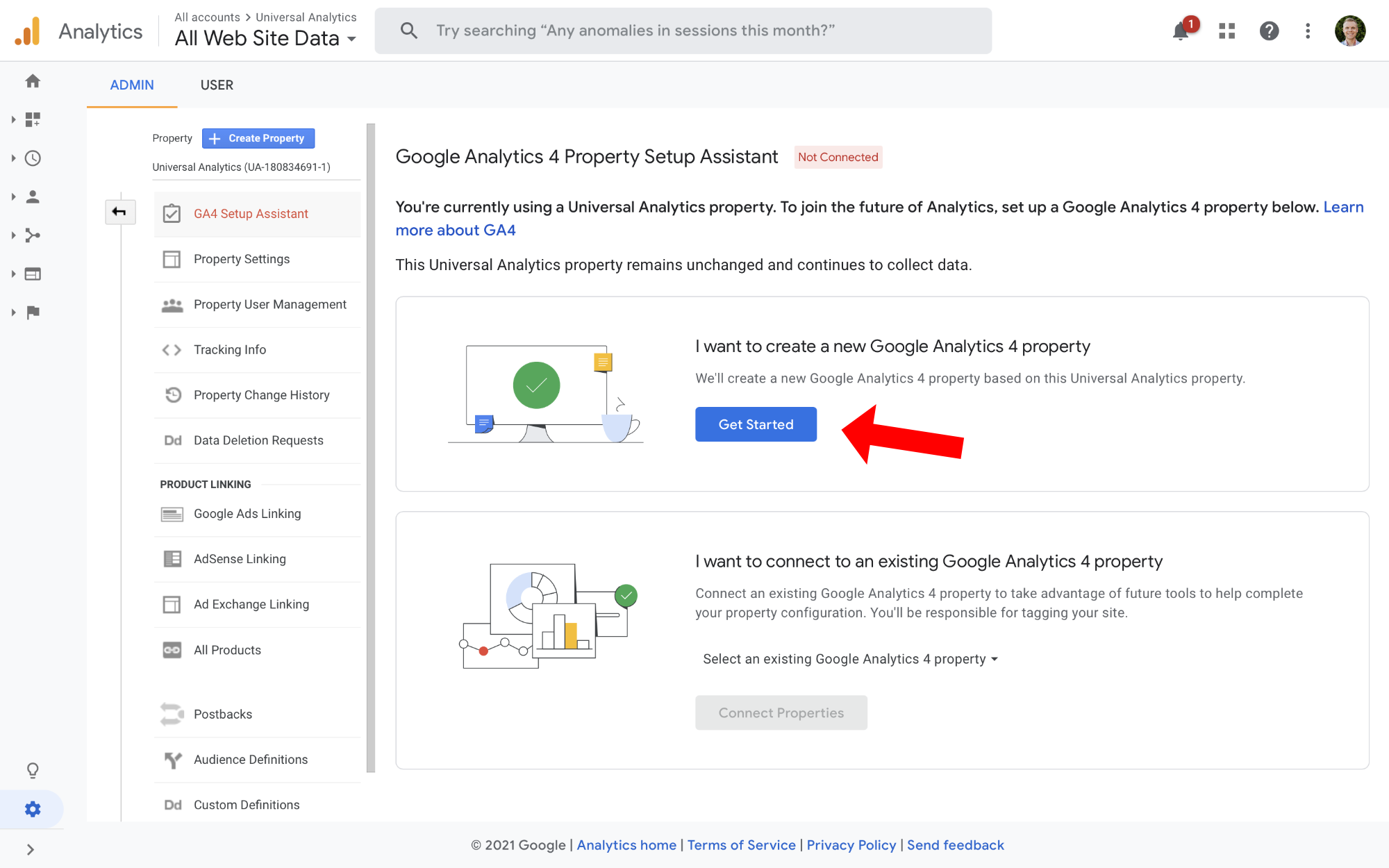Screen dimensions: 1389x868
Task: Click the Discover lightbulb icon
Action: point(33,770)
